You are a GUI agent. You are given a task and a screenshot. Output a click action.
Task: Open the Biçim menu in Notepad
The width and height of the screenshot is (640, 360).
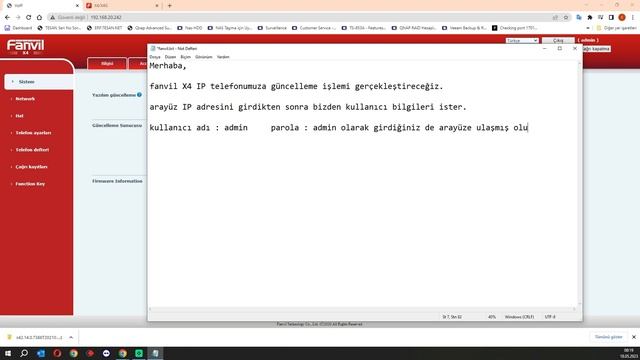pos(185,57)
